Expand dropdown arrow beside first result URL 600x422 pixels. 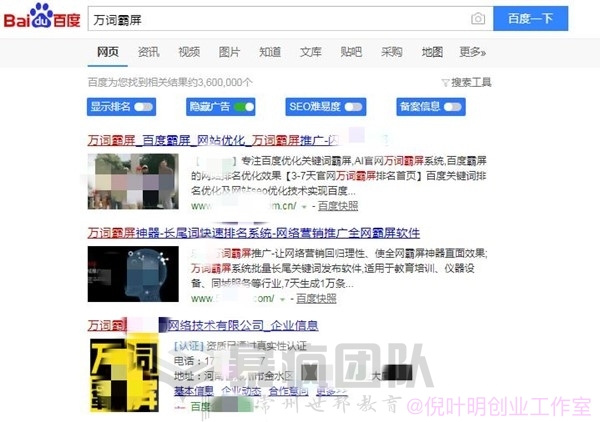coord(304,207)
